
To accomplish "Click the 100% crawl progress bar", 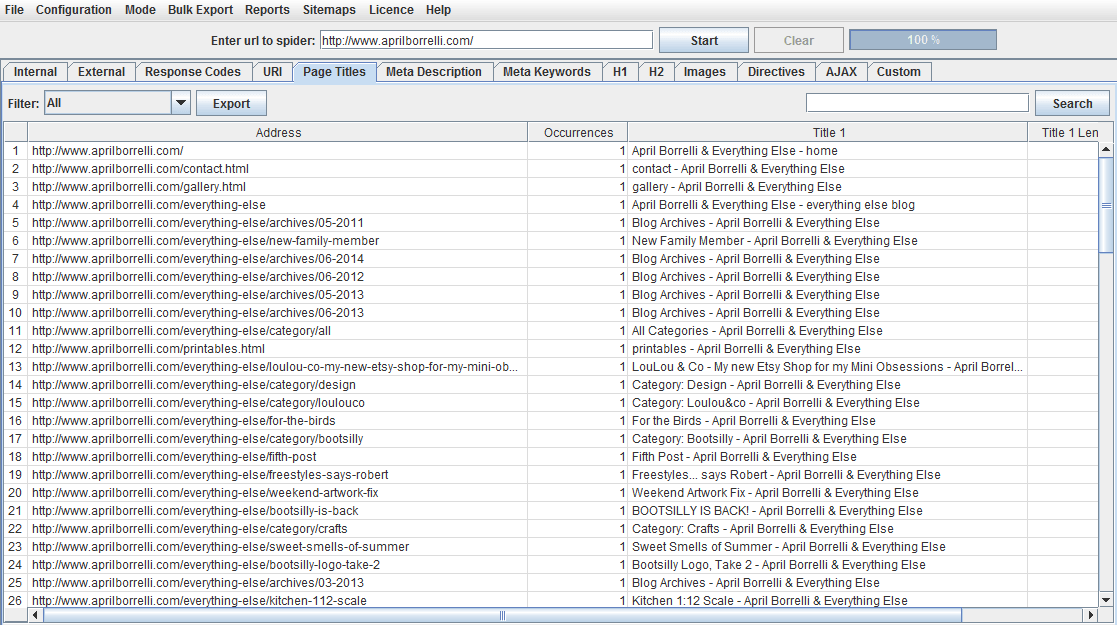I will point(922,40).
